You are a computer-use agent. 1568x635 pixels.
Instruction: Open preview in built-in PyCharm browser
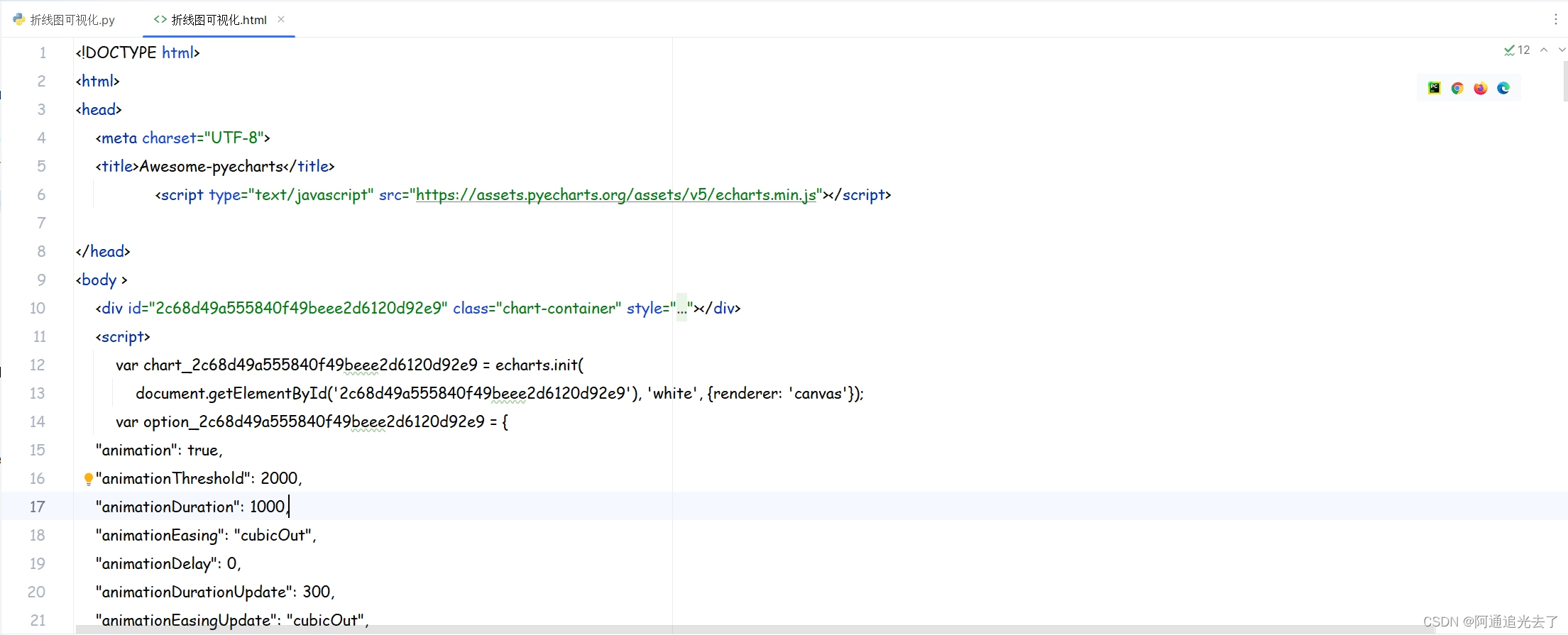[x=1435, y=88]
